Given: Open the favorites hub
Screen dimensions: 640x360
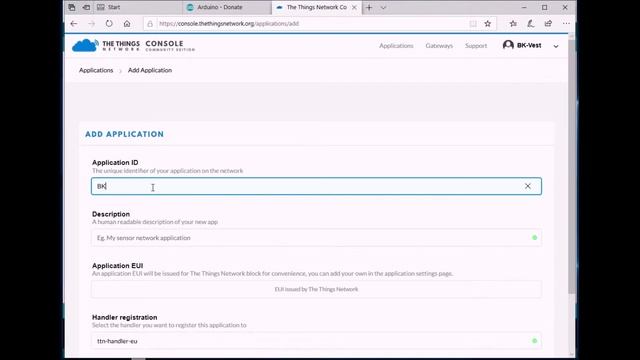Looking at the screenshot, I should 513,24.
